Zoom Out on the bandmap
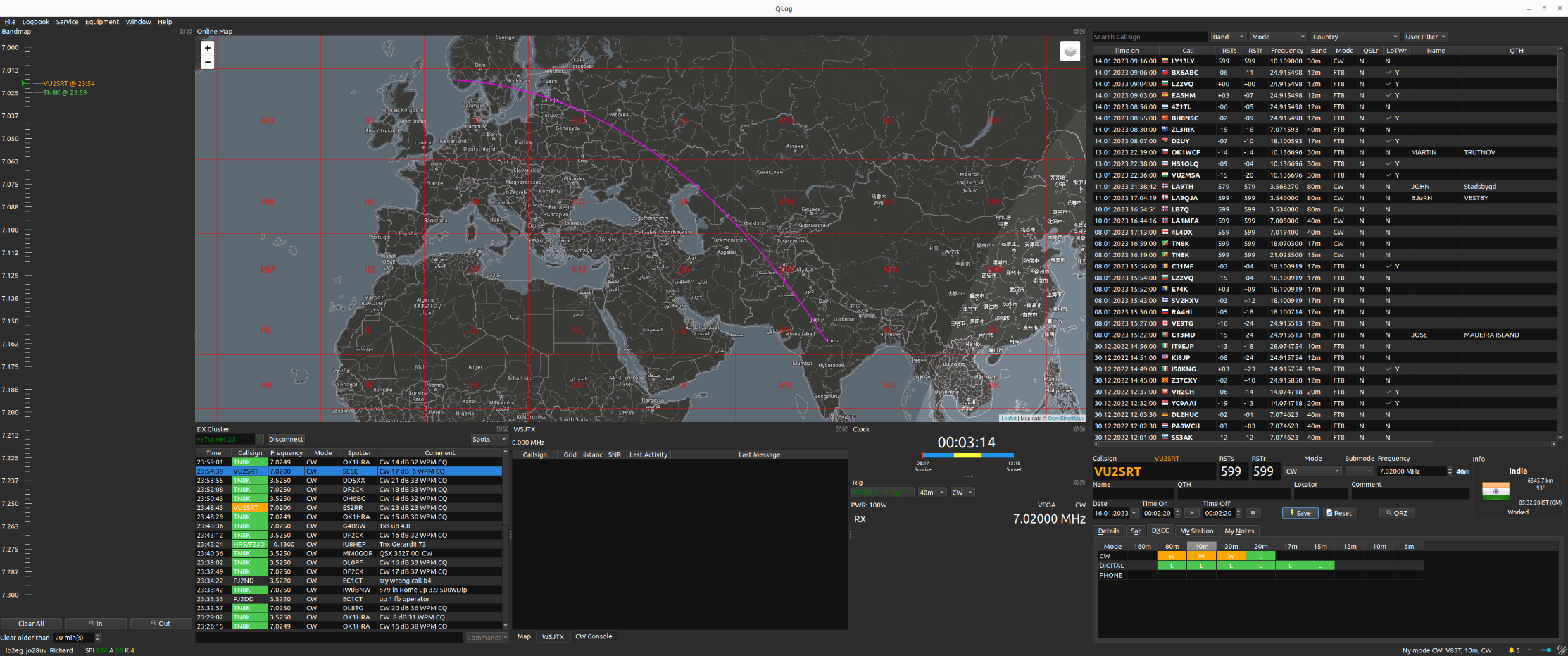The height and width of the screenshot is (656, 1568). [x=161, y=624]
